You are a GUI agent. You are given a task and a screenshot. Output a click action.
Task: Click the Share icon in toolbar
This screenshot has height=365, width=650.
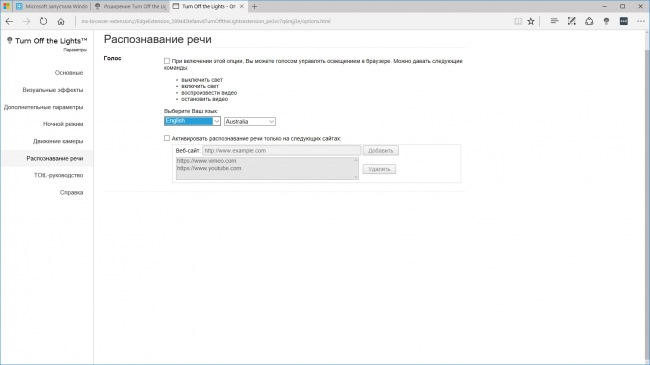click(589, 21)
